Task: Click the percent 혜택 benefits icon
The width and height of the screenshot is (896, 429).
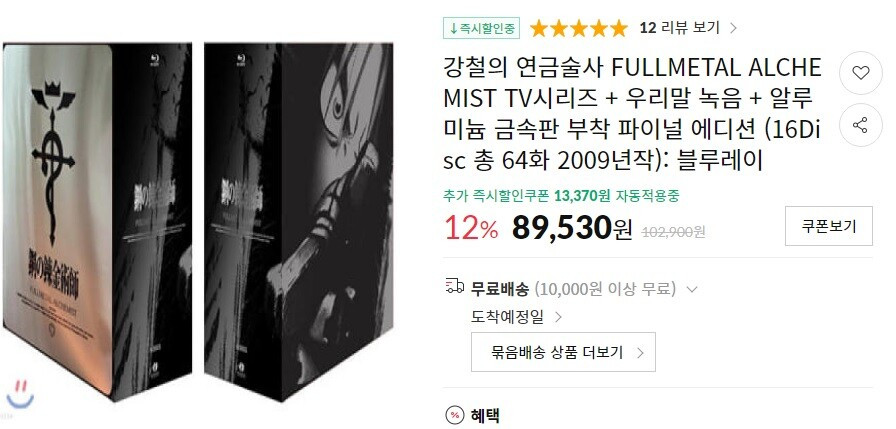Action: click(x=454, y=415)
